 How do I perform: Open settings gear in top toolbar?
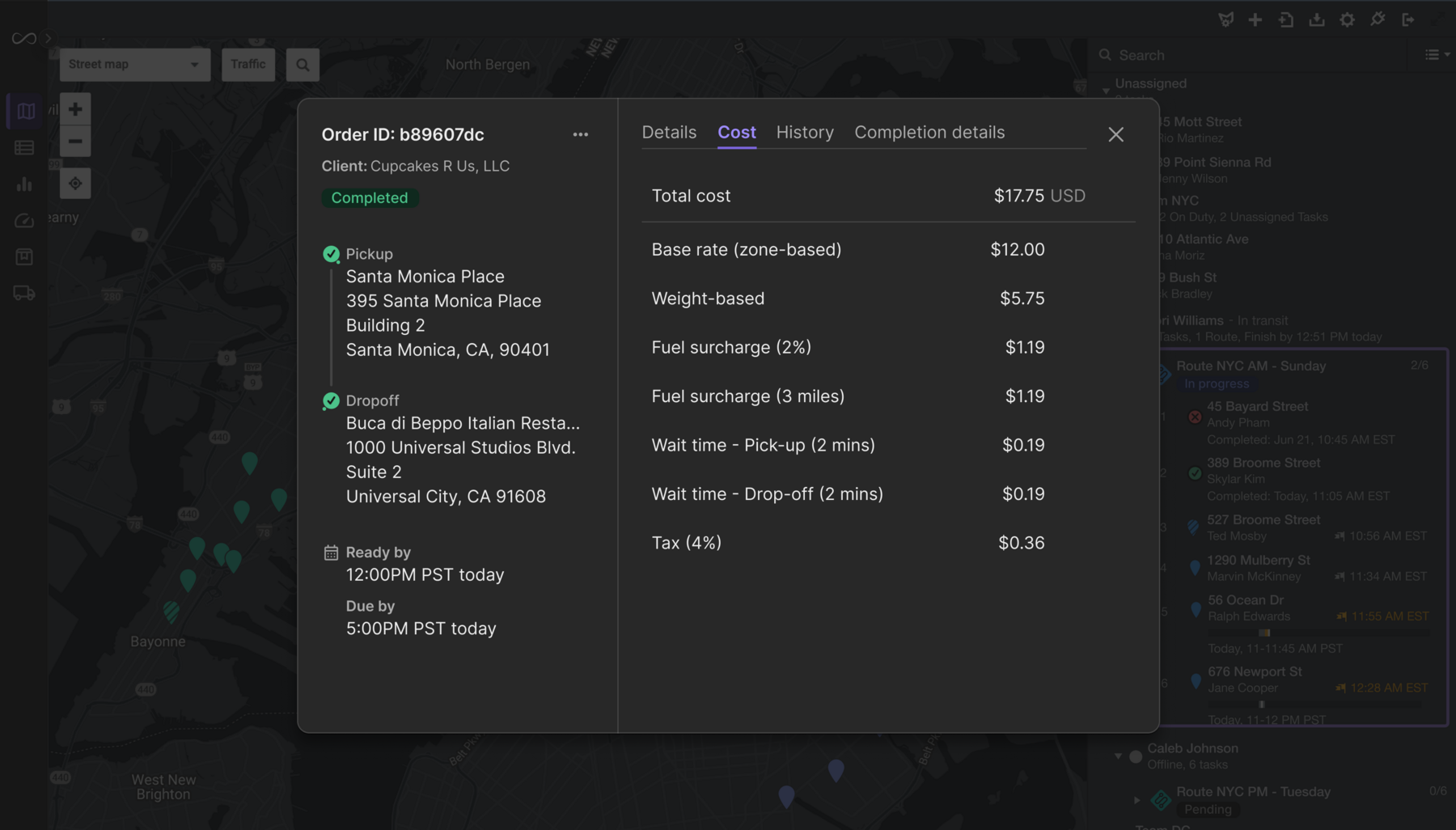tap(1348, 19)
